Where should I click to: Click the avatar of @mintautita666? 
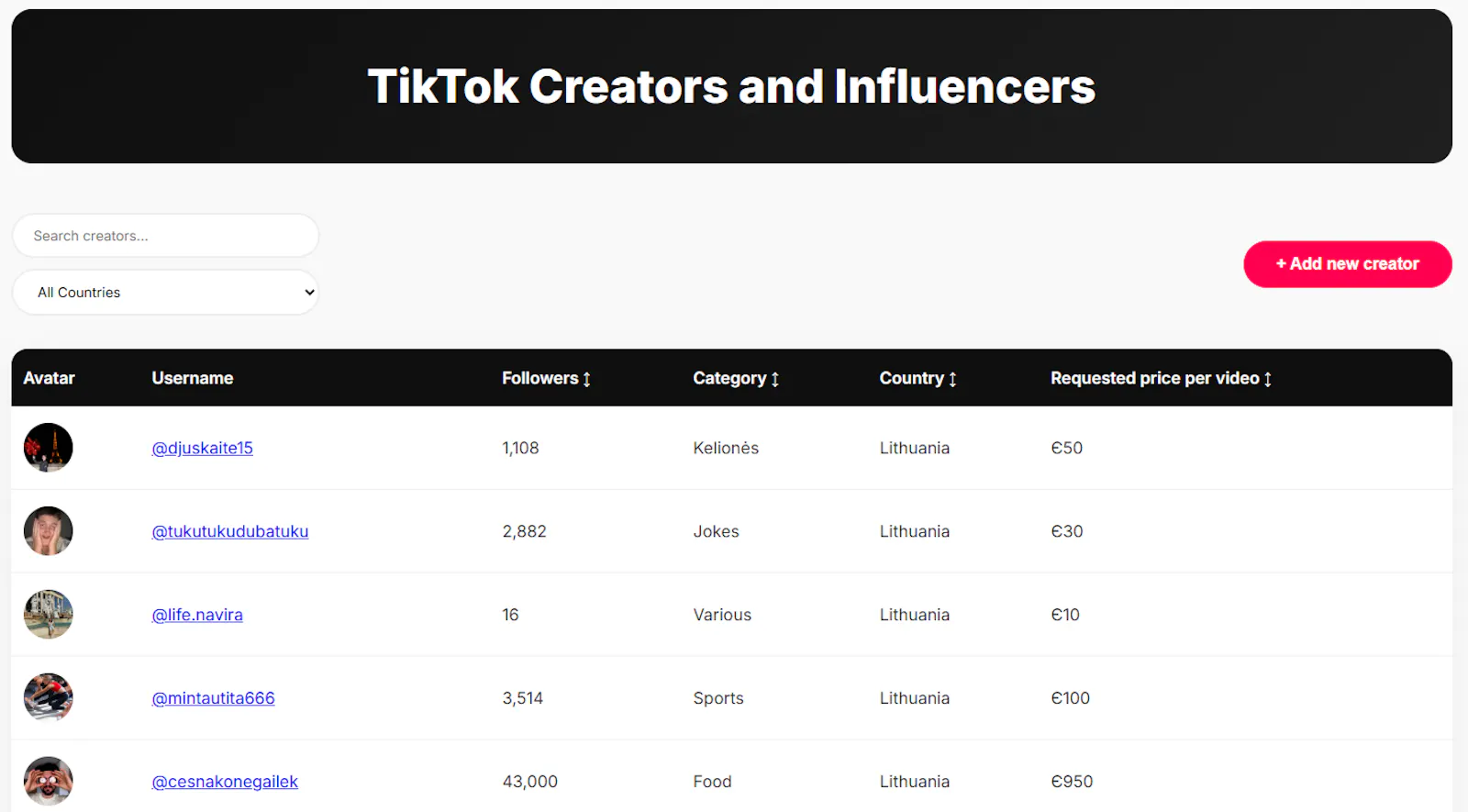(x=49, y=698)
